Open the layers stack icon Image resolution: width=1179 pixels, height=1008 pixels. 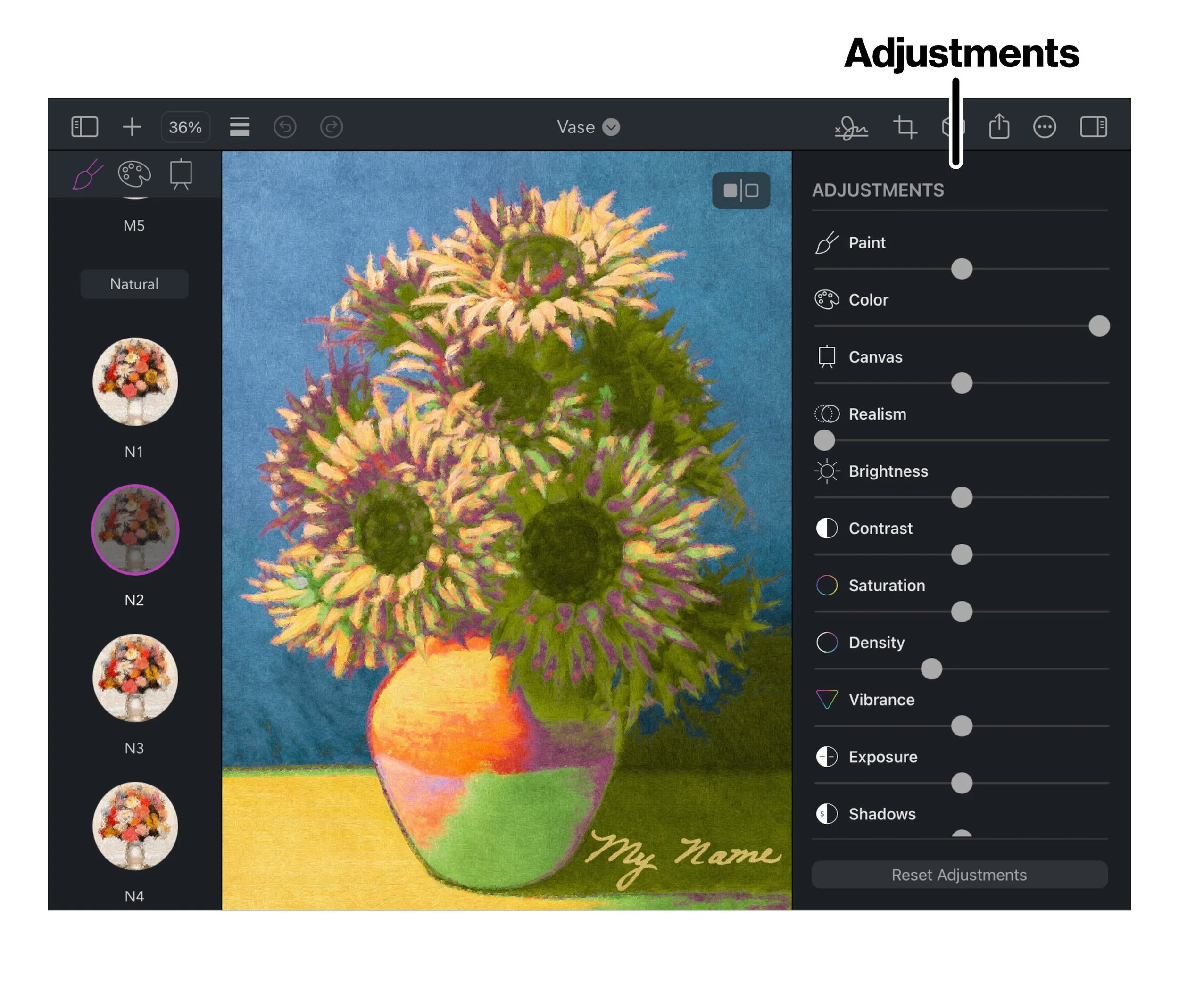(x=240, y=127)
